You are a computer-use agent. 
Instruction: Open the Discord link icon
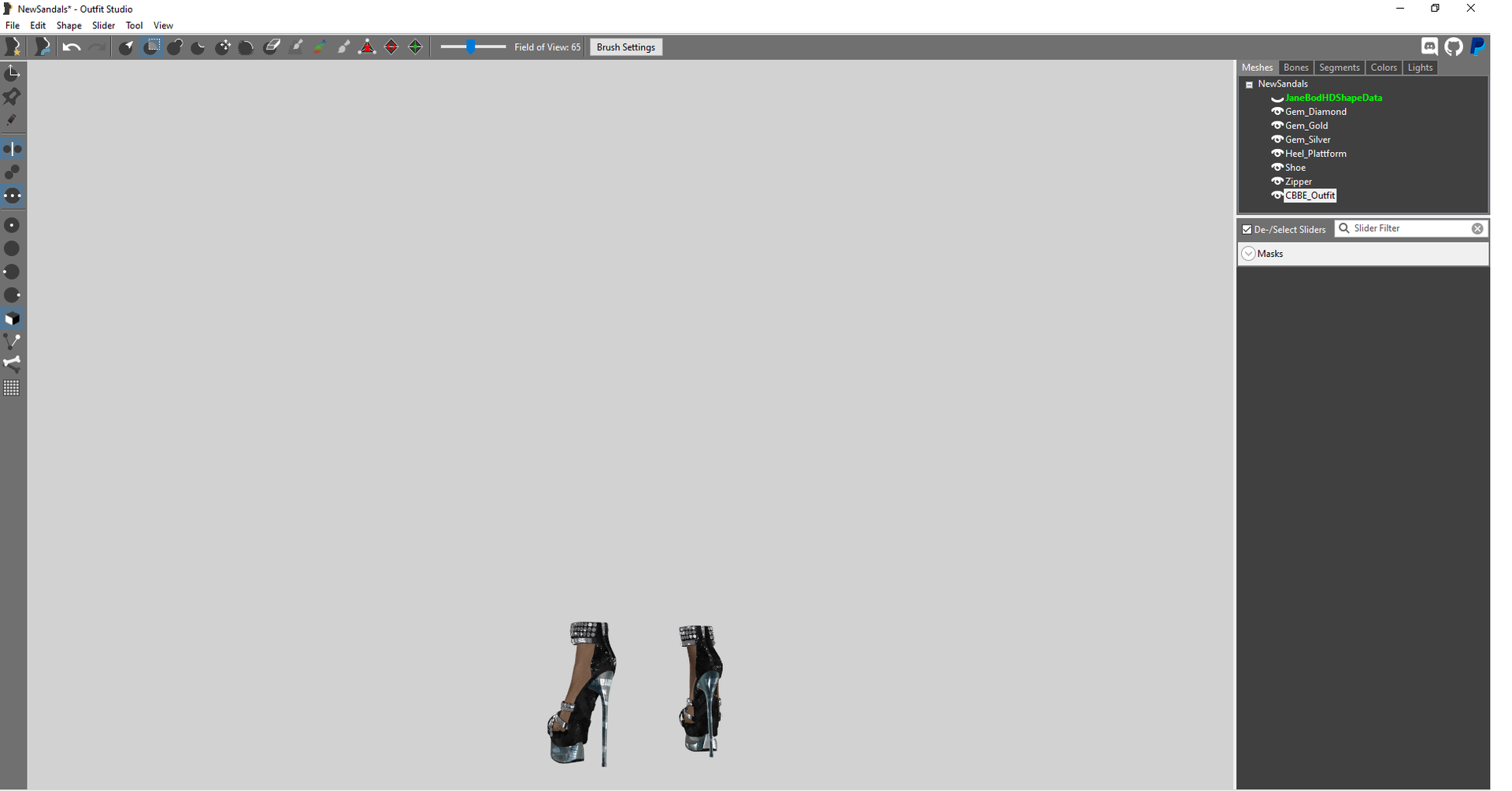click(x=1429, y=47)
